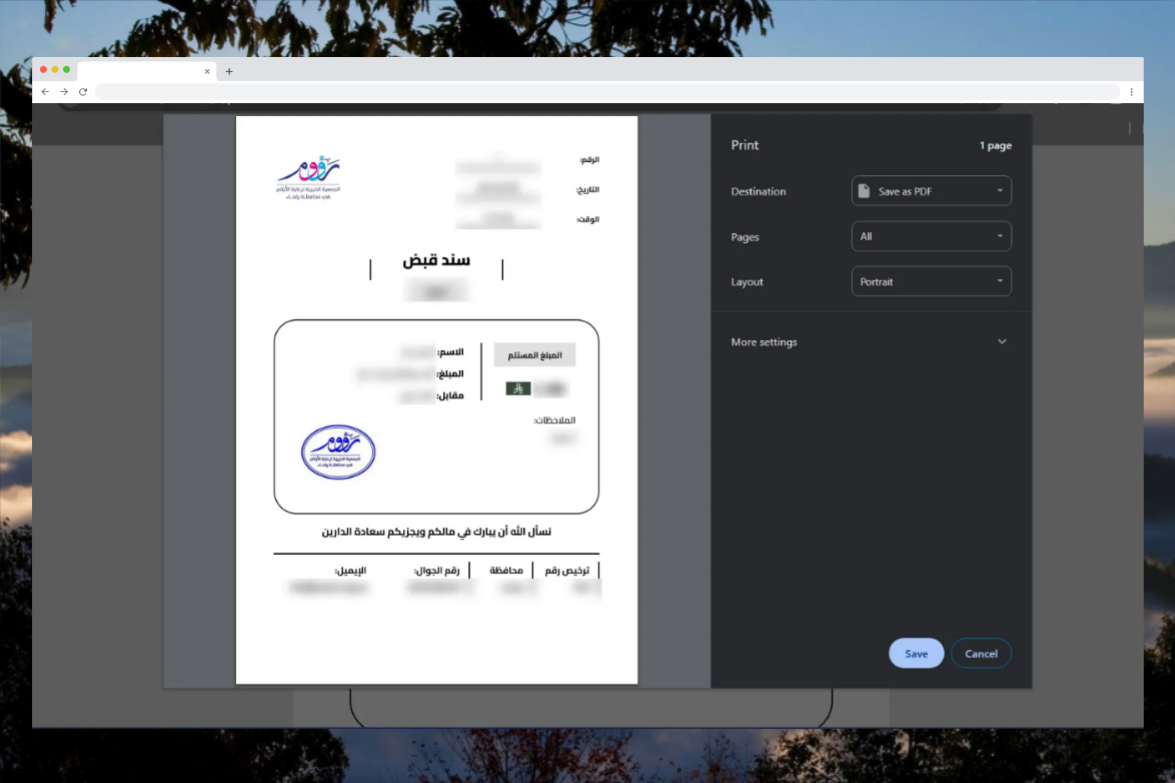Click the green currency icon in the receipt
The height and width of the screenshot is (783, 1175).
518,388
